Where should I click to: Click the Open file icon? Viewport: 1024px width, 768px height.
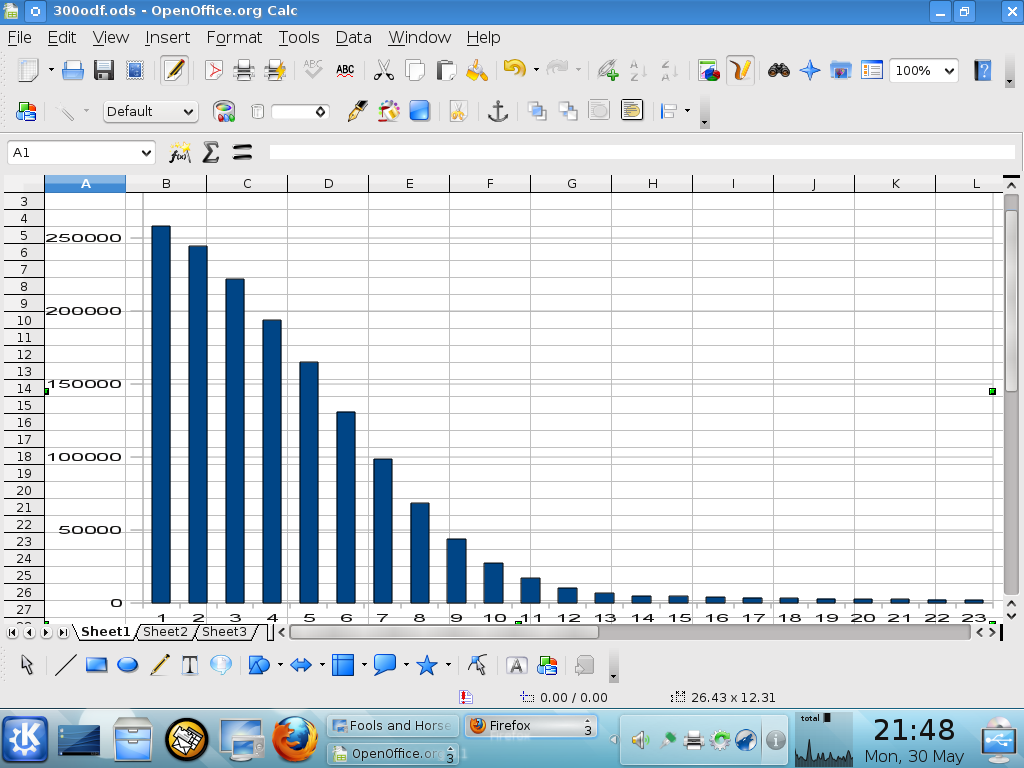72,70
